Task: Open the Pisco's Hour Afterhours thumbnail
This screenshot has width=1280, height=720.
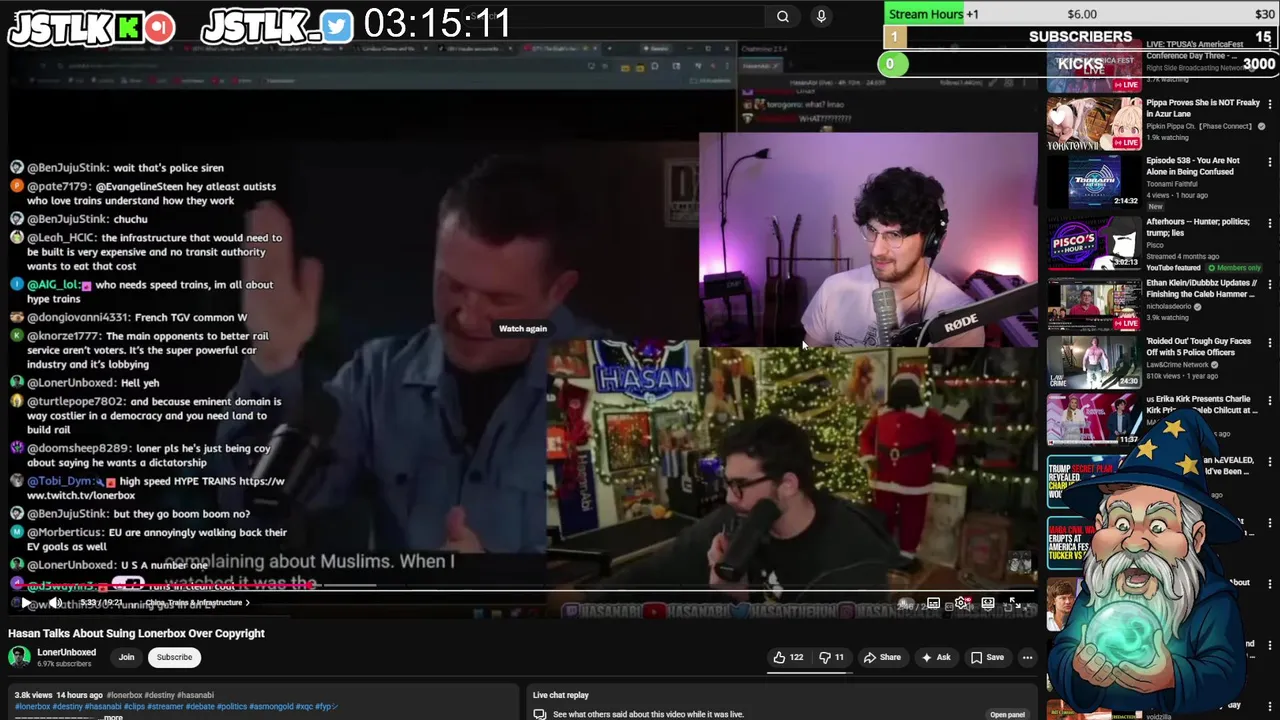Action: point(1094,243)
